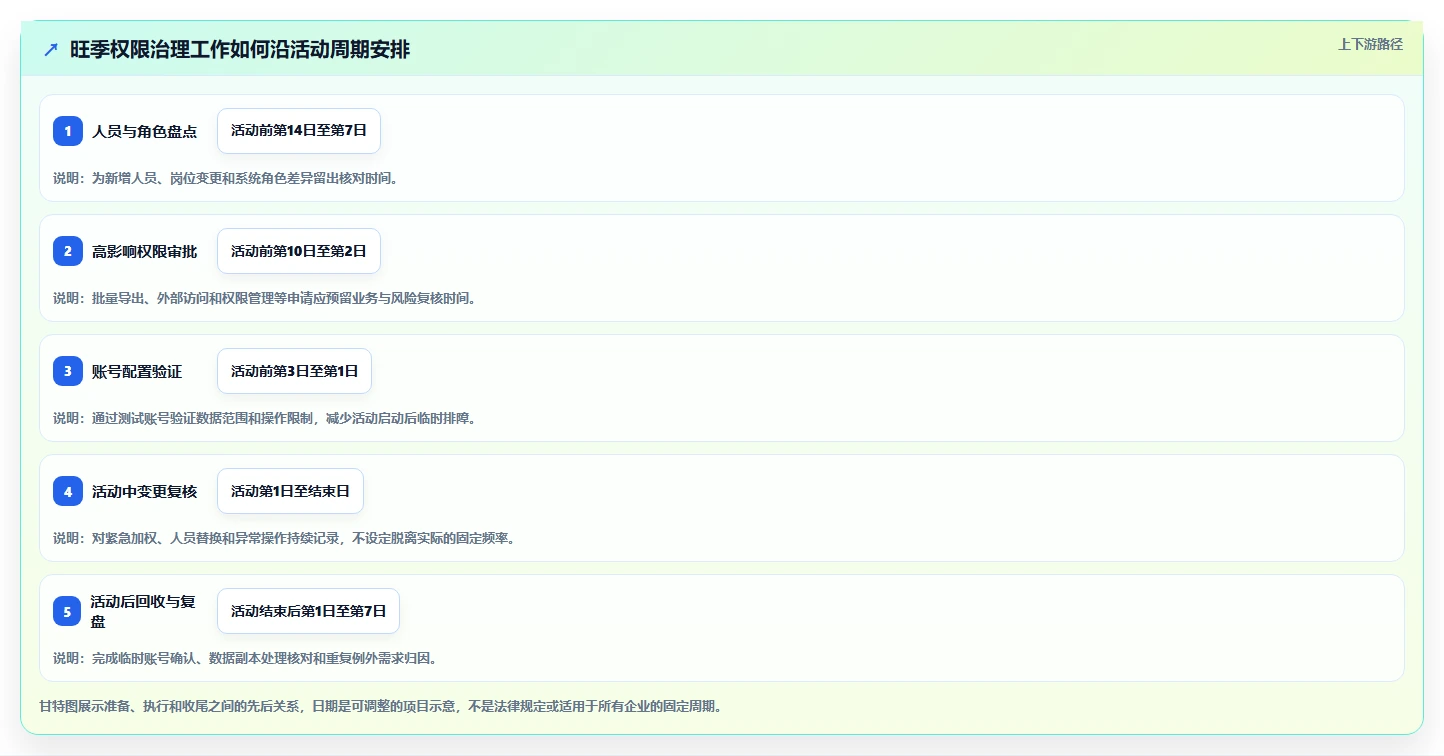Click the 活动前第14日至第7日 date pill

tap(299, 131)
